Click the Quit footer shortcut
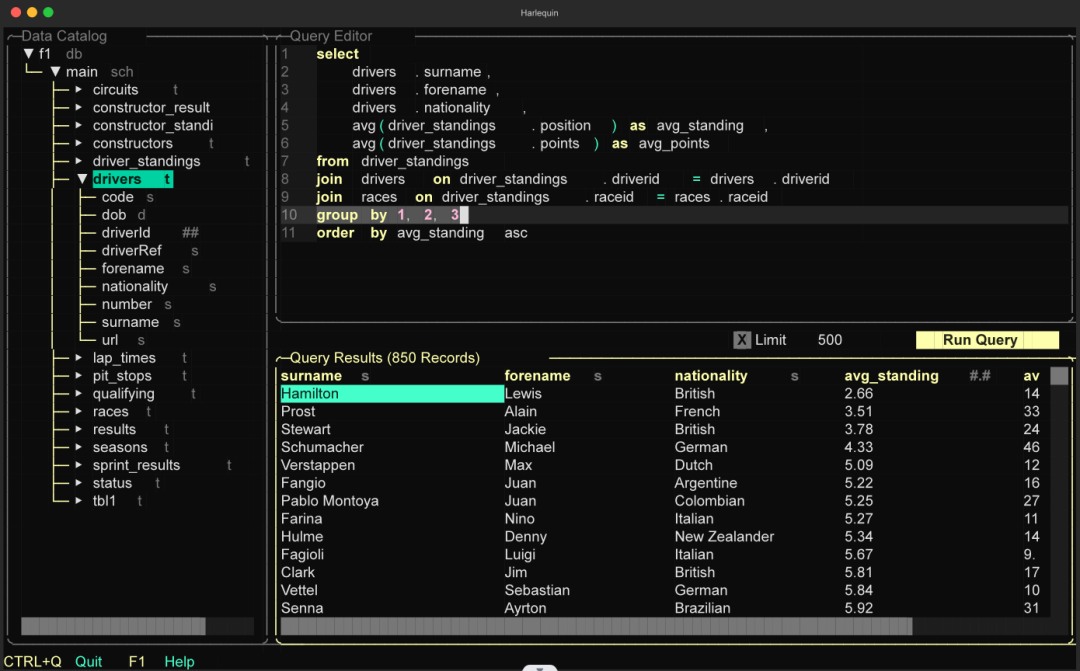Image resolution: width=1080 pixels, height=671 pixels. pos(88,661)
